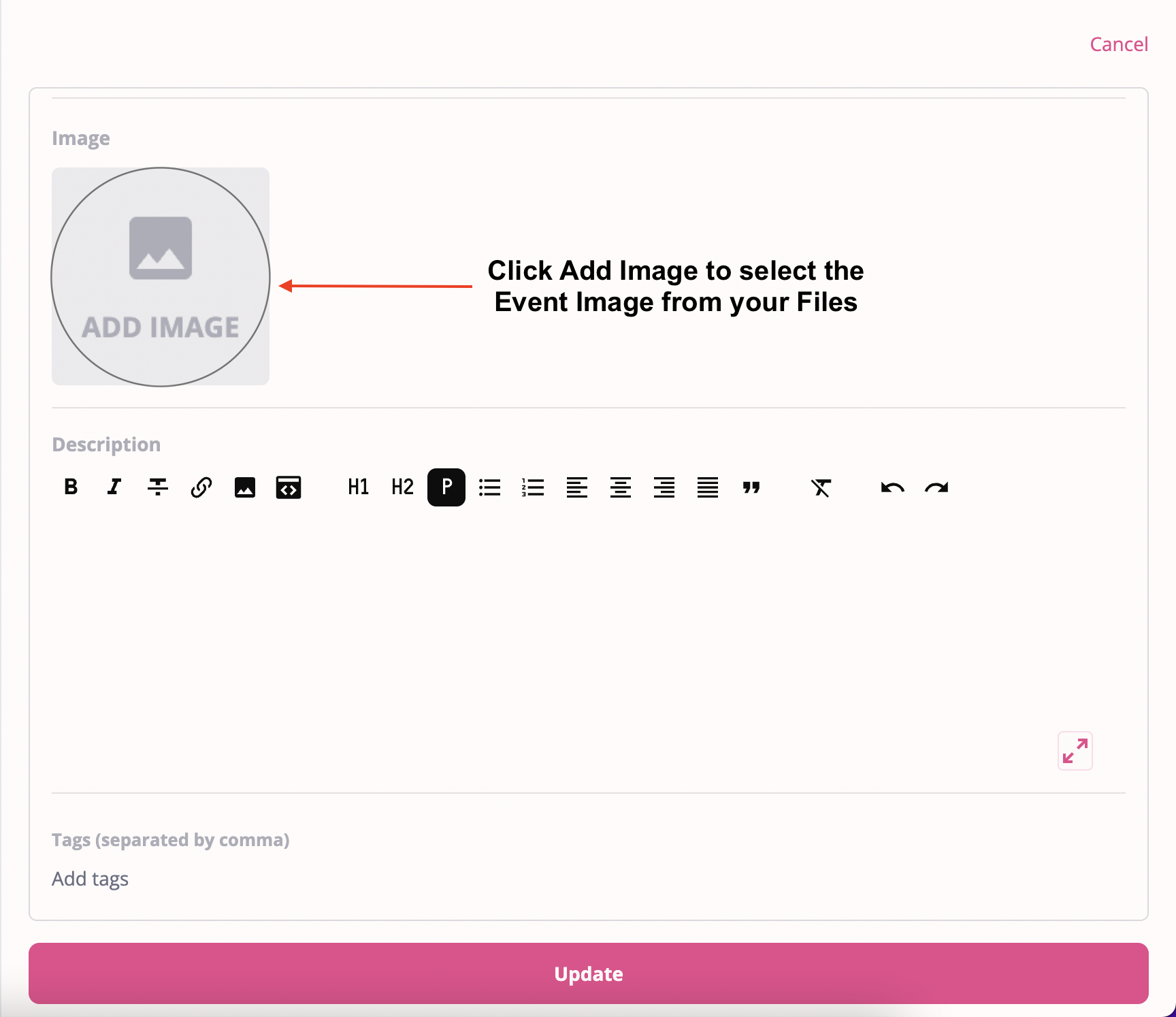Clear text formatting with the clear-format icon

click(821, 487)
